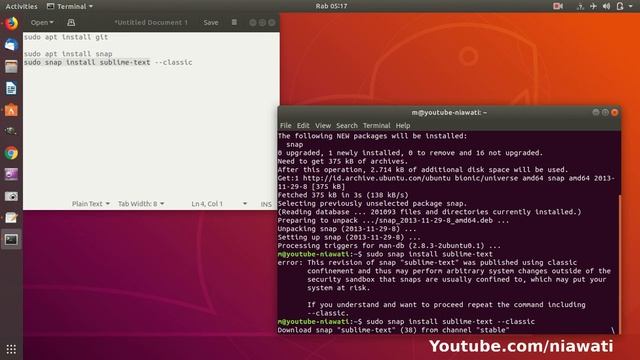The height and width of the screenshot is (360, 640).
Task: Open the clock calendar in top bar
Action: click(331, 6)
